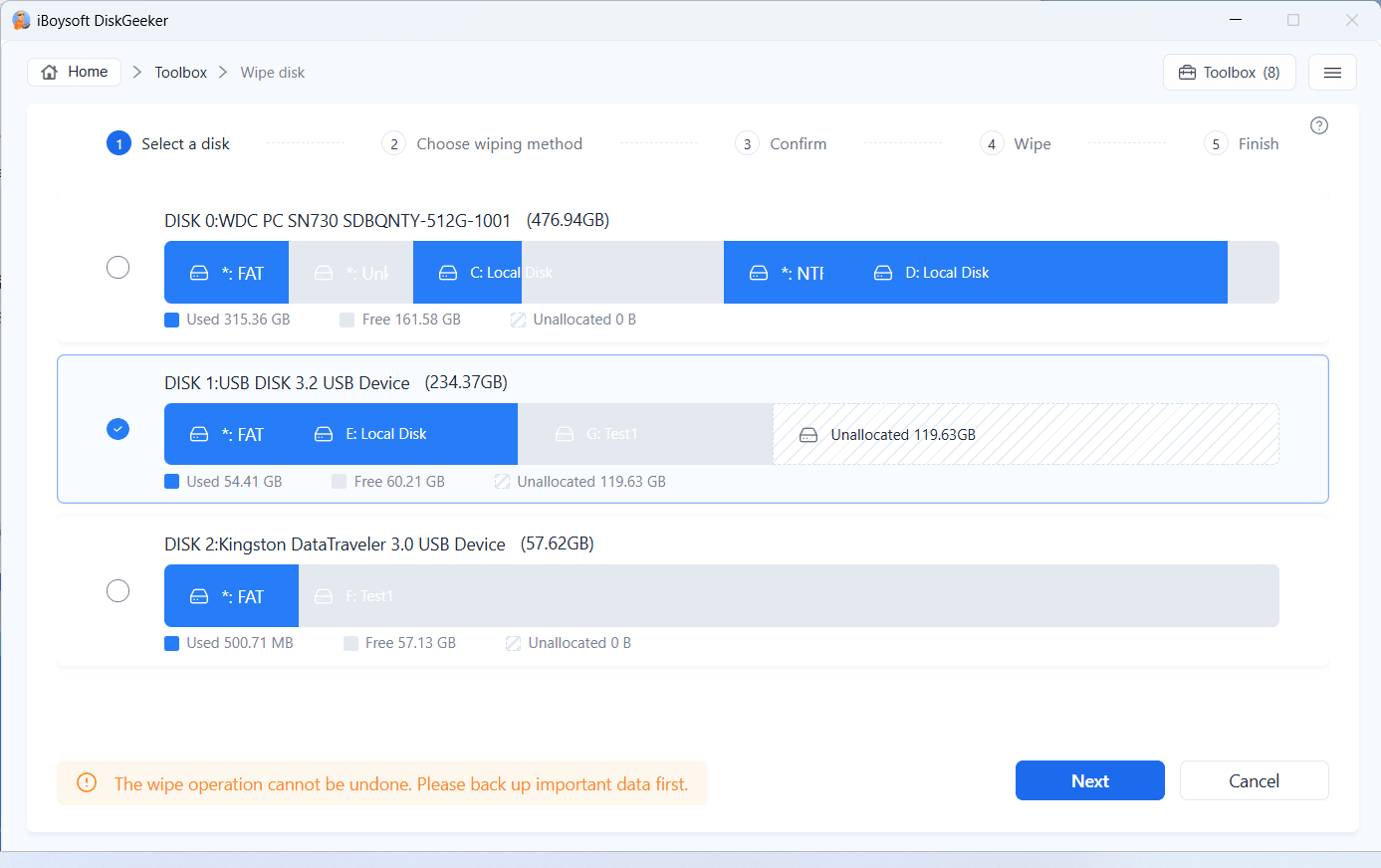This screenshot has height=868, width=1381.
Task: Choose the Disk 2 Kingston radio button
Action: click(117, 591)
